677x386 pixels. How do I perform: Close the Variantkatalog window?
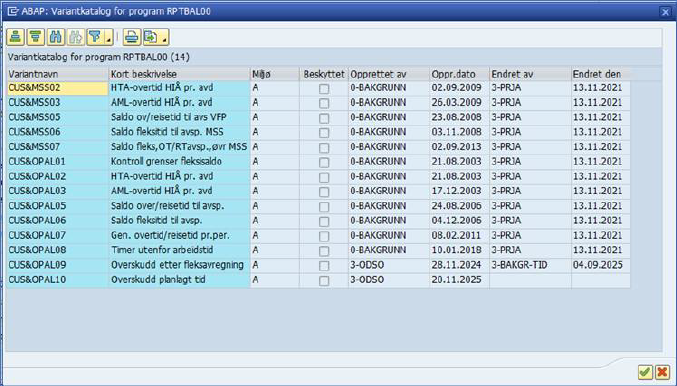[665, 12]
